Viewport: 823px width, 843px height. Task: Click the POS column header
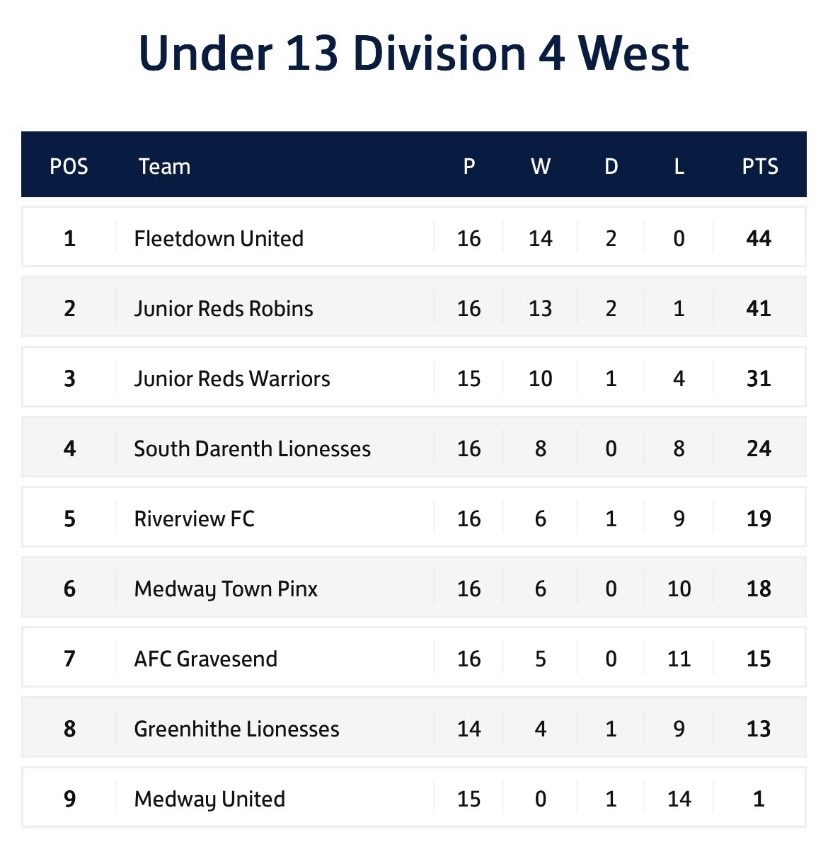[x=69, y=166]
